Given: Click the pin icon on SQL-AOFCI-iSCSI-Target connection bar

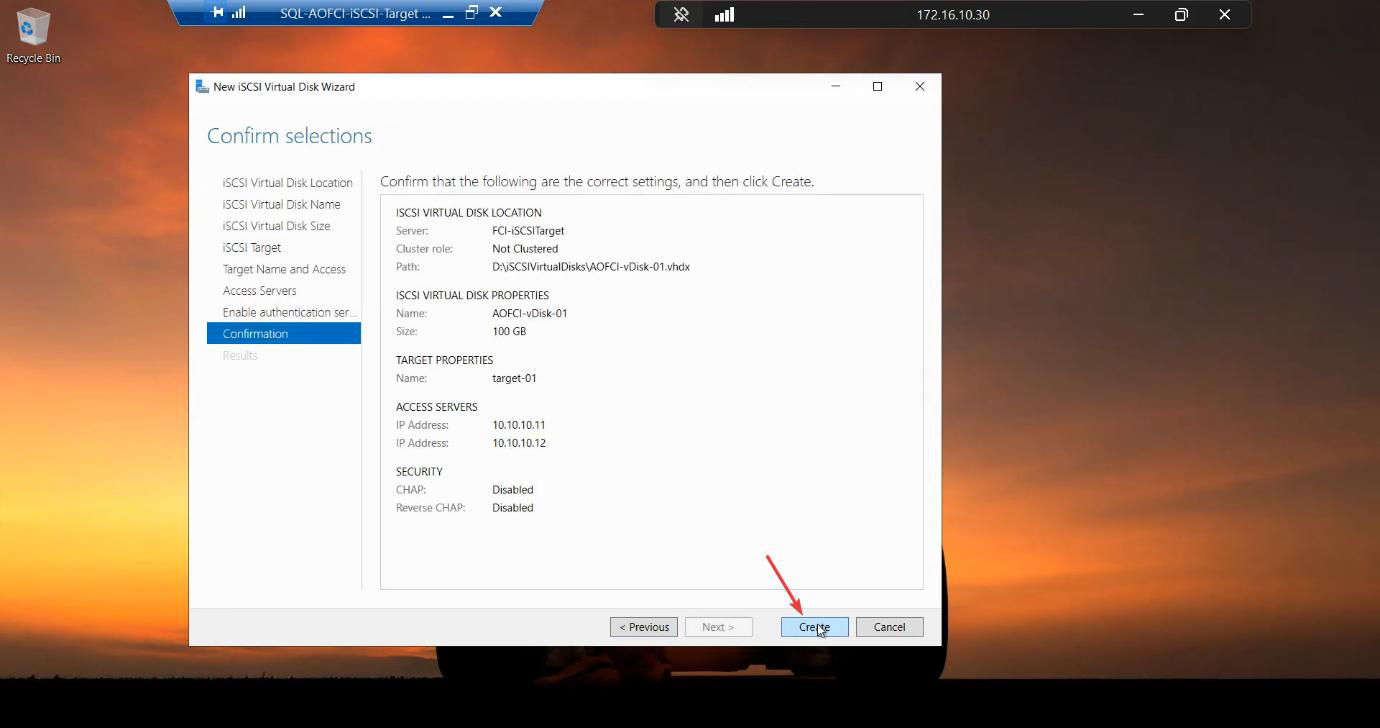Looking at the screenshot, I should (218, 13).
